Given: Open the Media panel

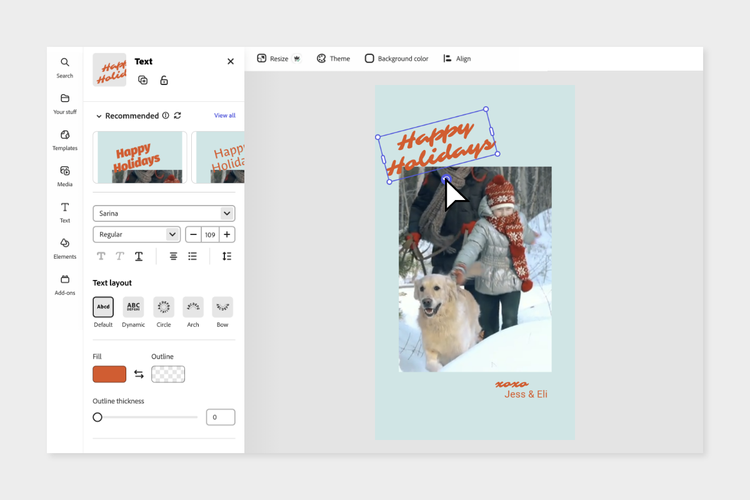Looking at the screenshot, I should tap(65, 175).
